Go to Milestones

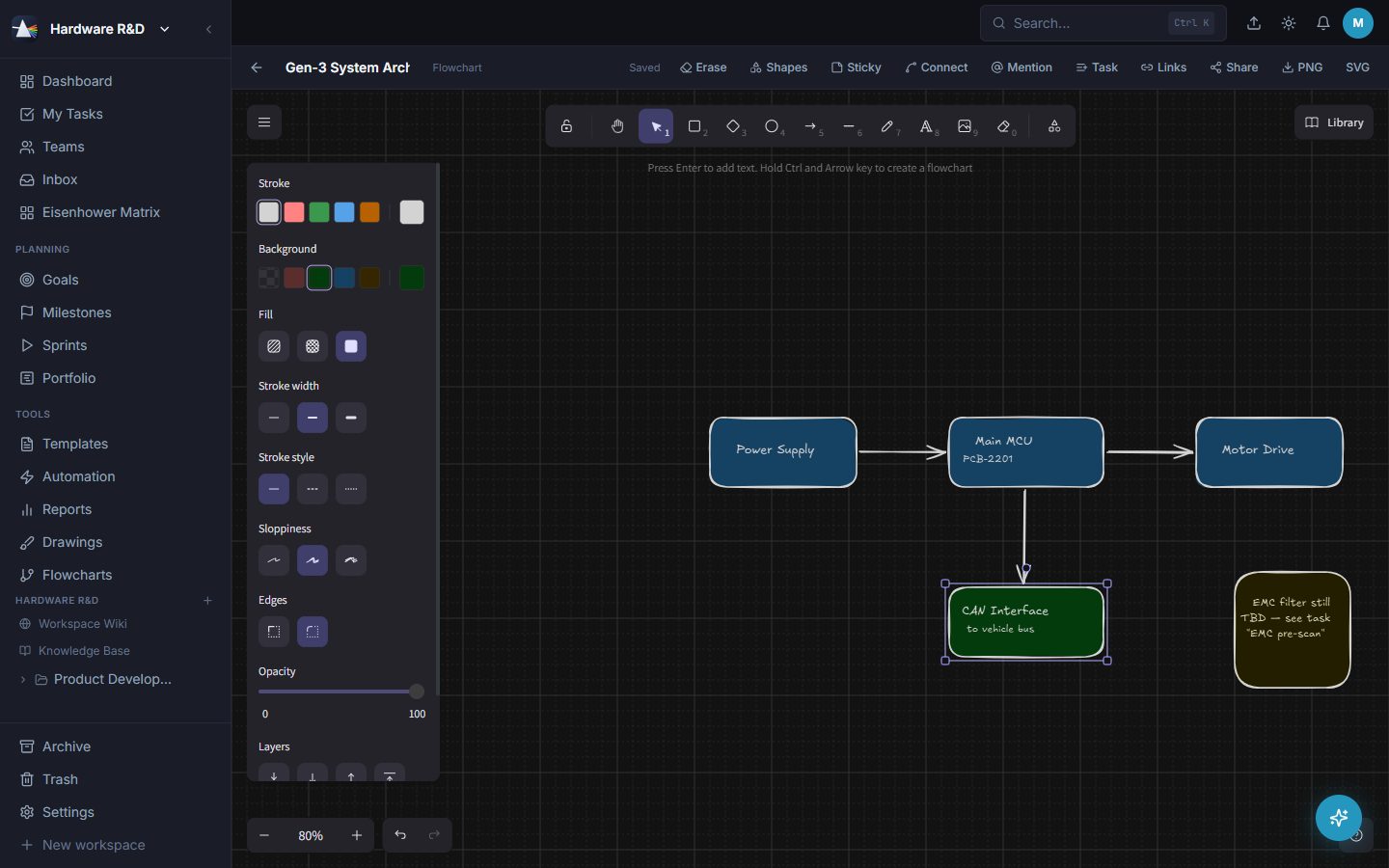[116, 312]
